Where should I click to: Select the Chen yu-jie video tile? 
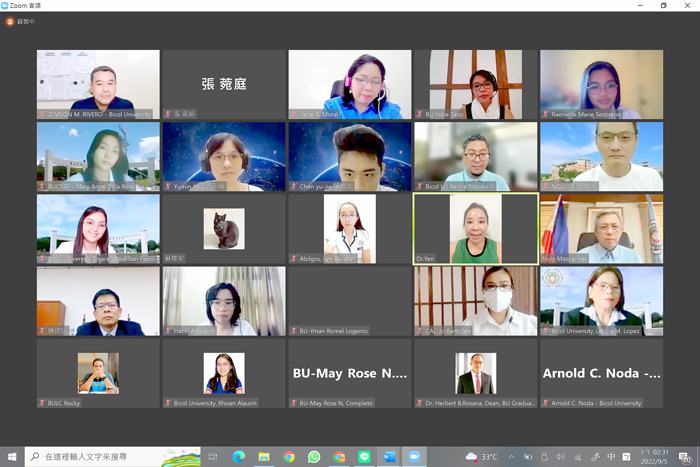pos(350,157)
